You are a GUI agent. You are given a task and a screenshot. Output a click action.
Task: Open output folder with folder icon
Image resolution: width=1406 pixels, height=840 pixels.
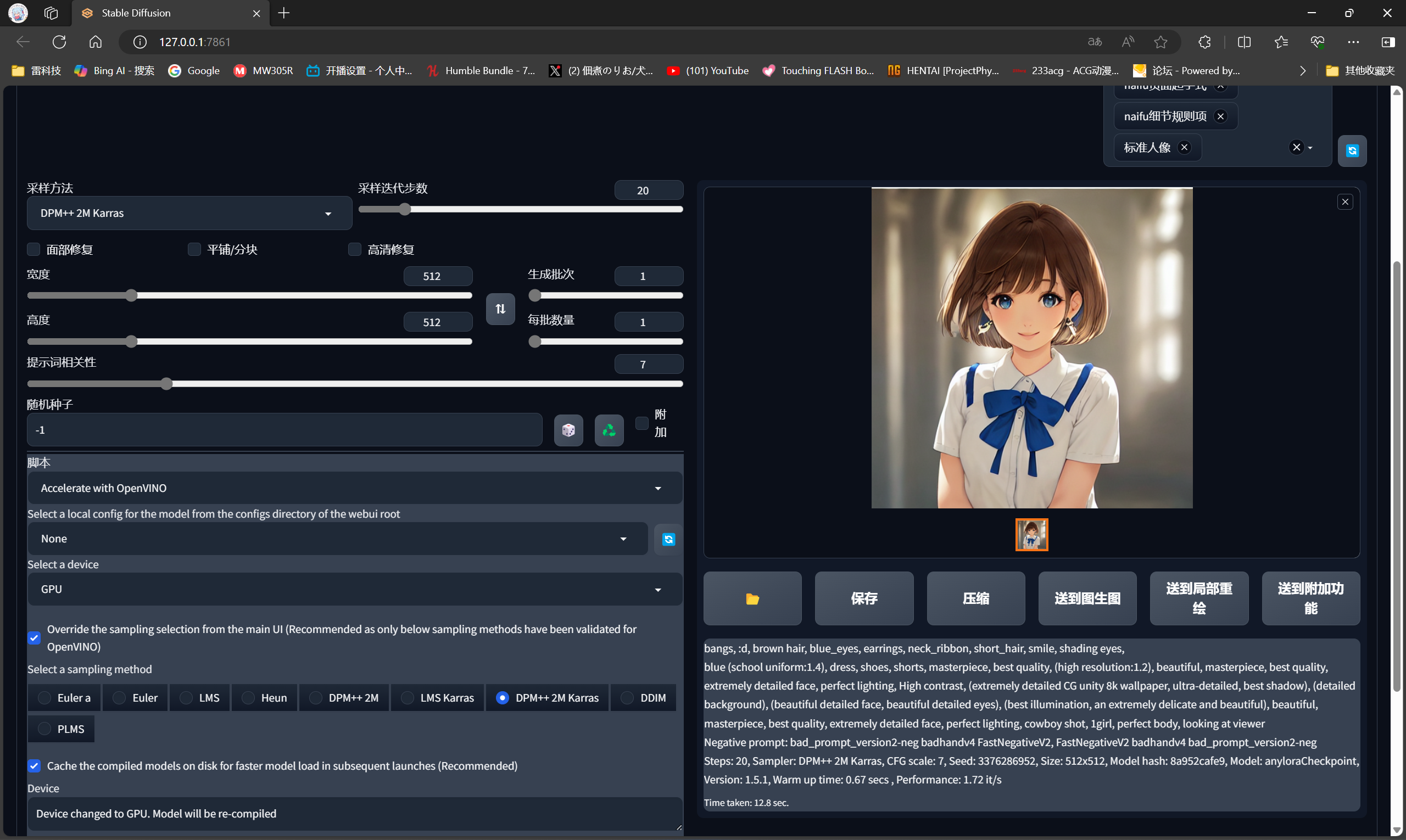[752, 598]
